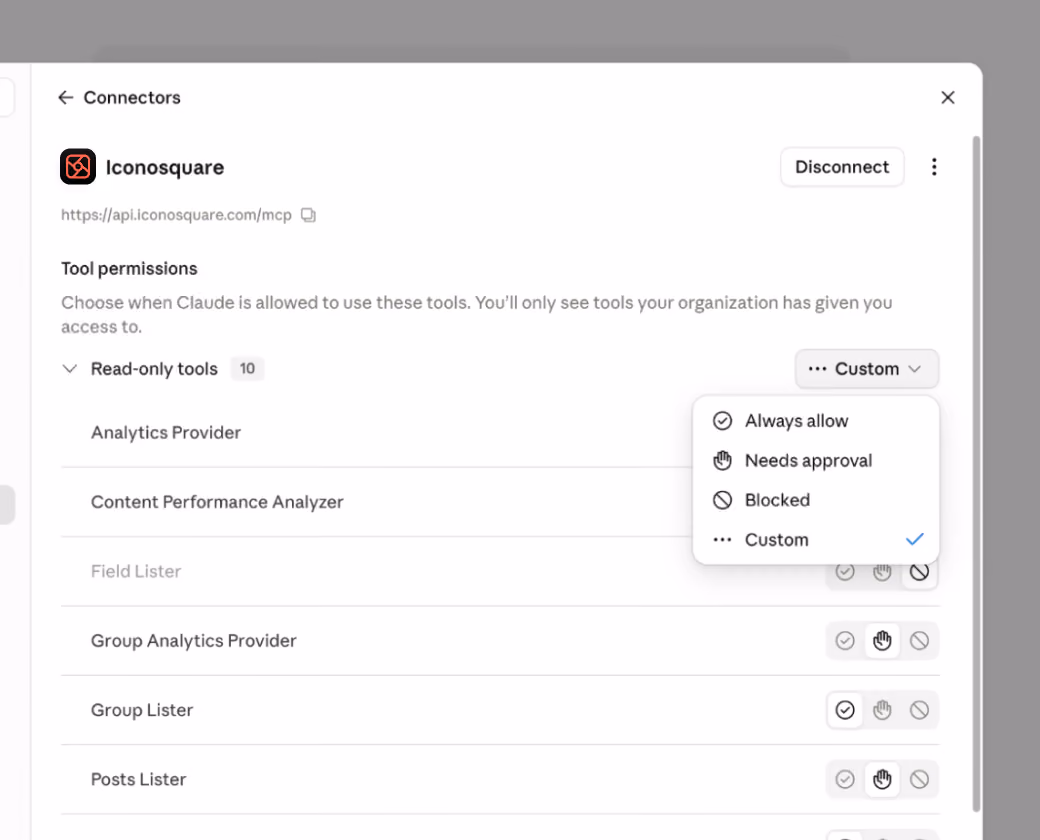
Task: Set Group Lister to always allow
Action: click(x=845, y=710)
